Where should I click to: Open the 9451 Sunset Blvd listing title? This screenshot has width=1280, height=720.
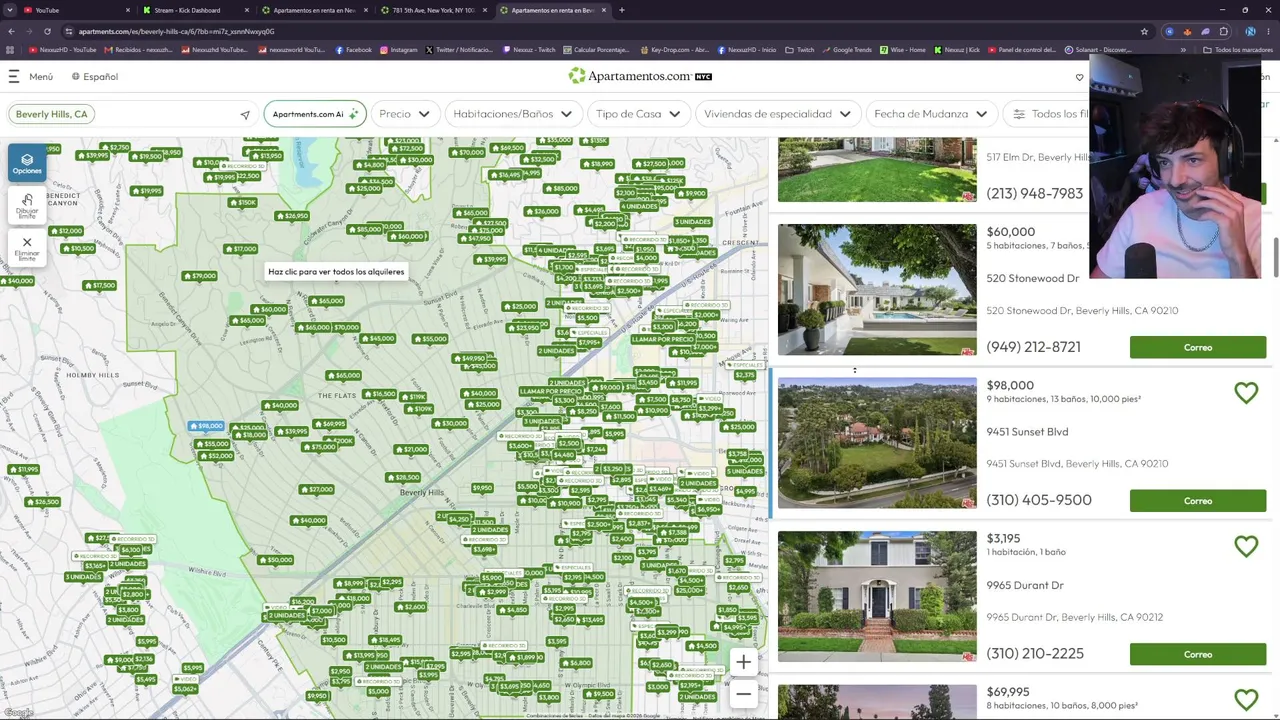pos(1027,432)
